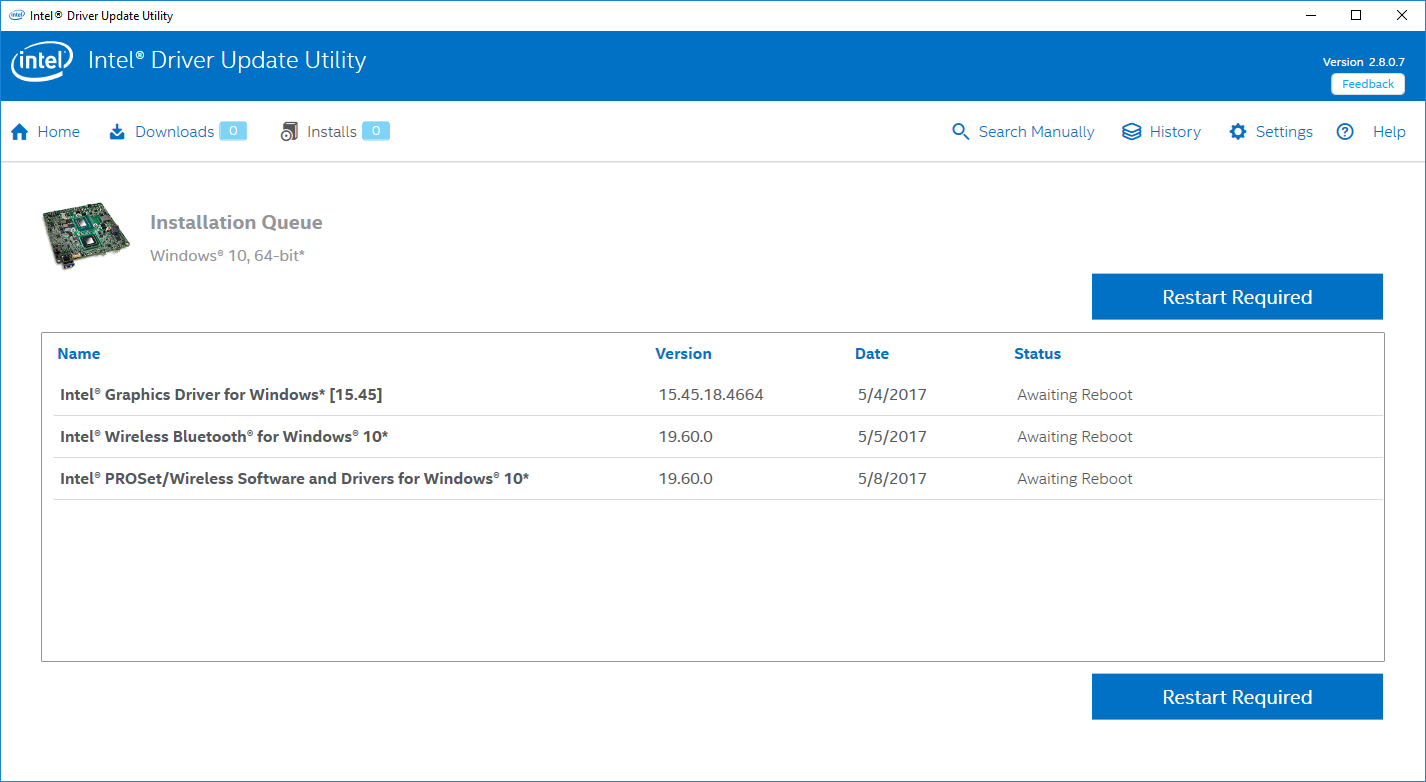Click the Version 2.8.0.7 label
1426x782 pixels.
(x=1364, y=62)
